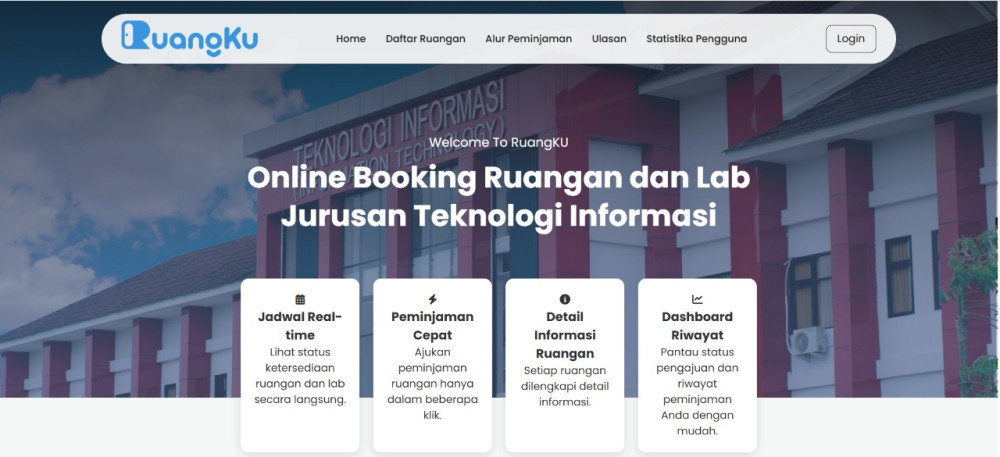Click the calendar icon above Jadwal Real-time
The height and width of the screenshot is (457, 1000).
(x=300, y=299)
